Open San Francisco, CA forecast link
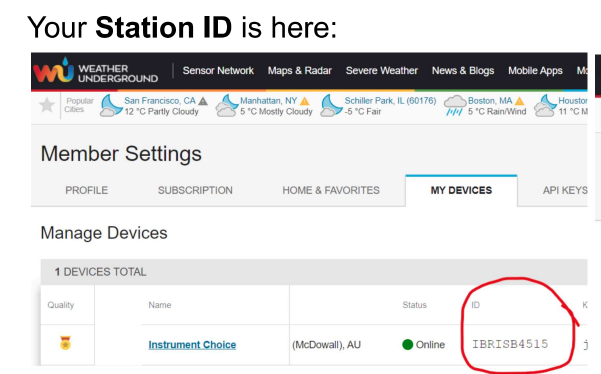Screen dimensions: 601x374 point(160,101)
